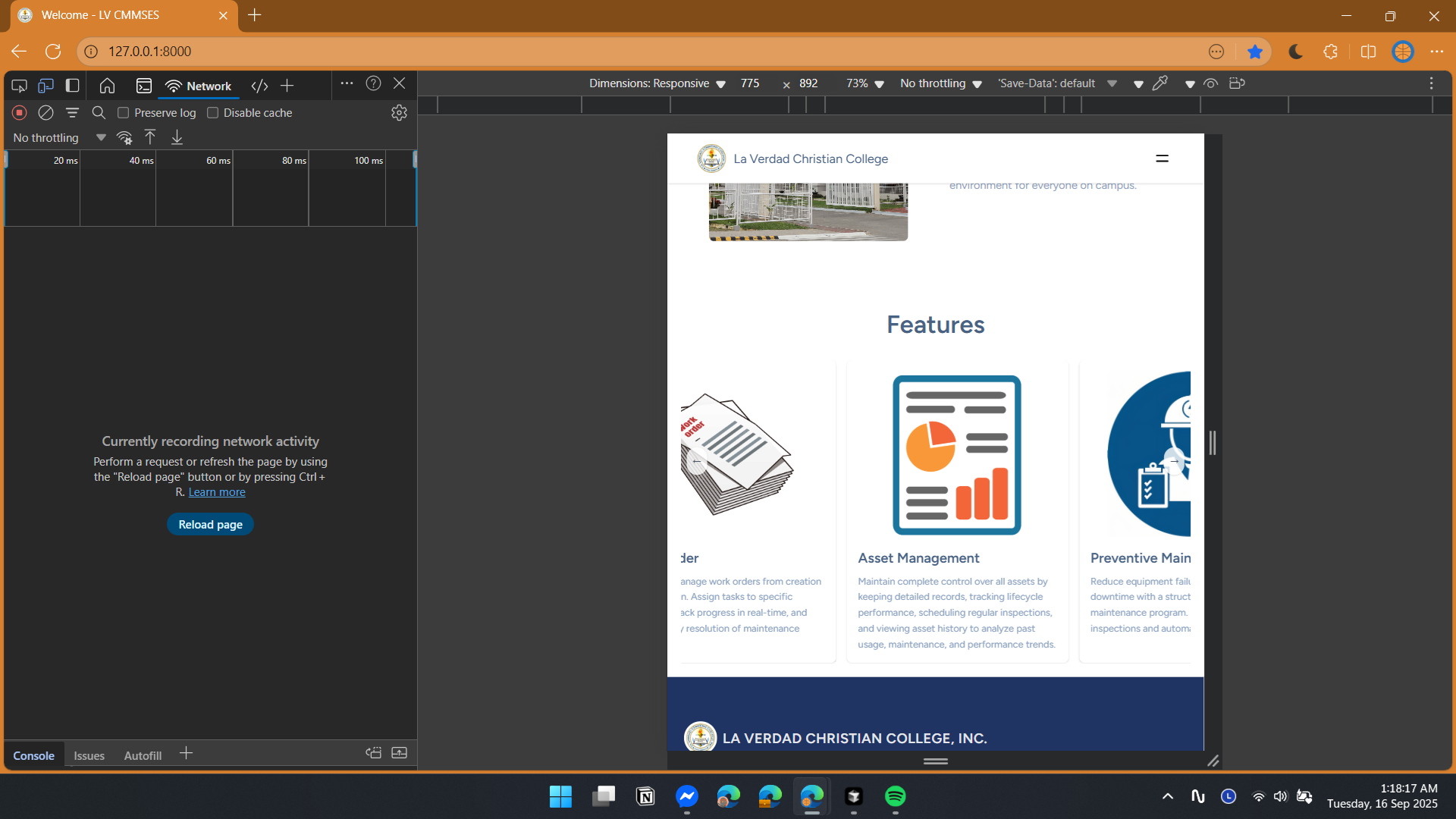Clear the network log
Image resolution: width=1456 pixels, height=819 pixels.
pos(45,113)
